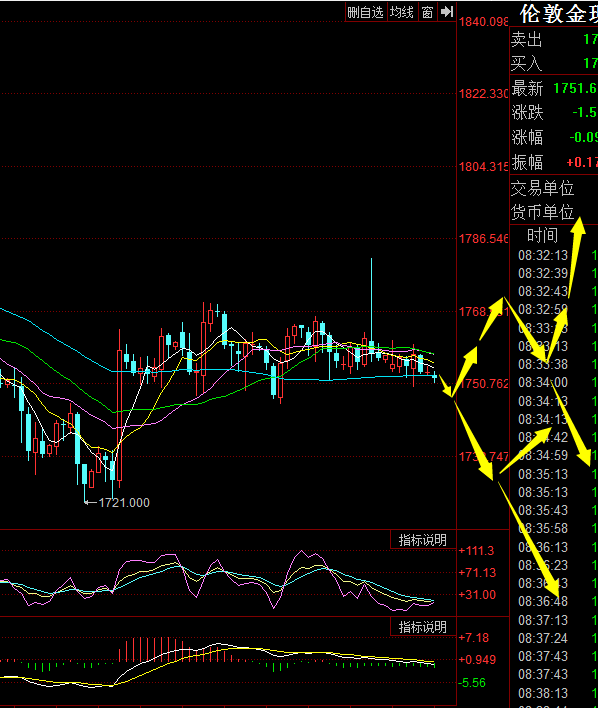Click the +71.13 indicator axis label
Image resolution: width=598 pixels, height=708 pixels.
(477, 573)
